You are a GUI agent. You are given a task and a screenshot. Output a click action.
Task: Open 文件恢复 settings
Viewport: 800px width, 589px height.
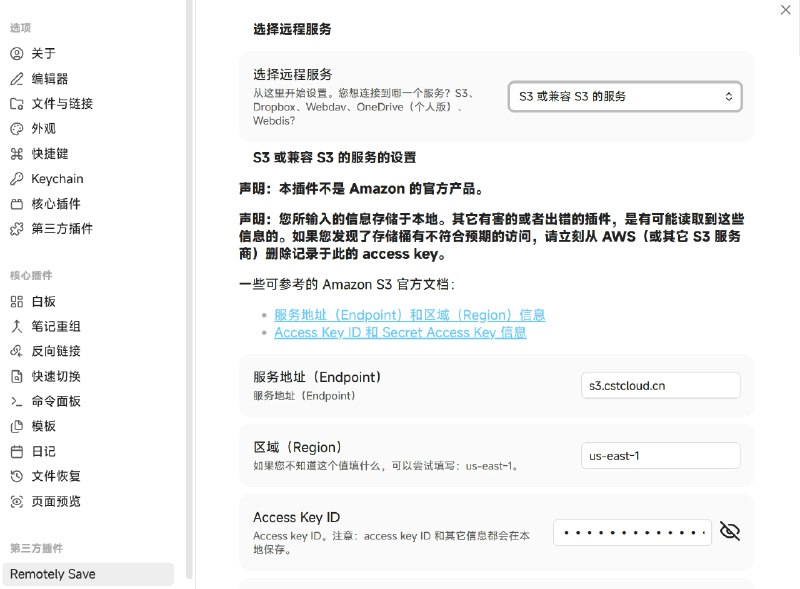point(51,475)
